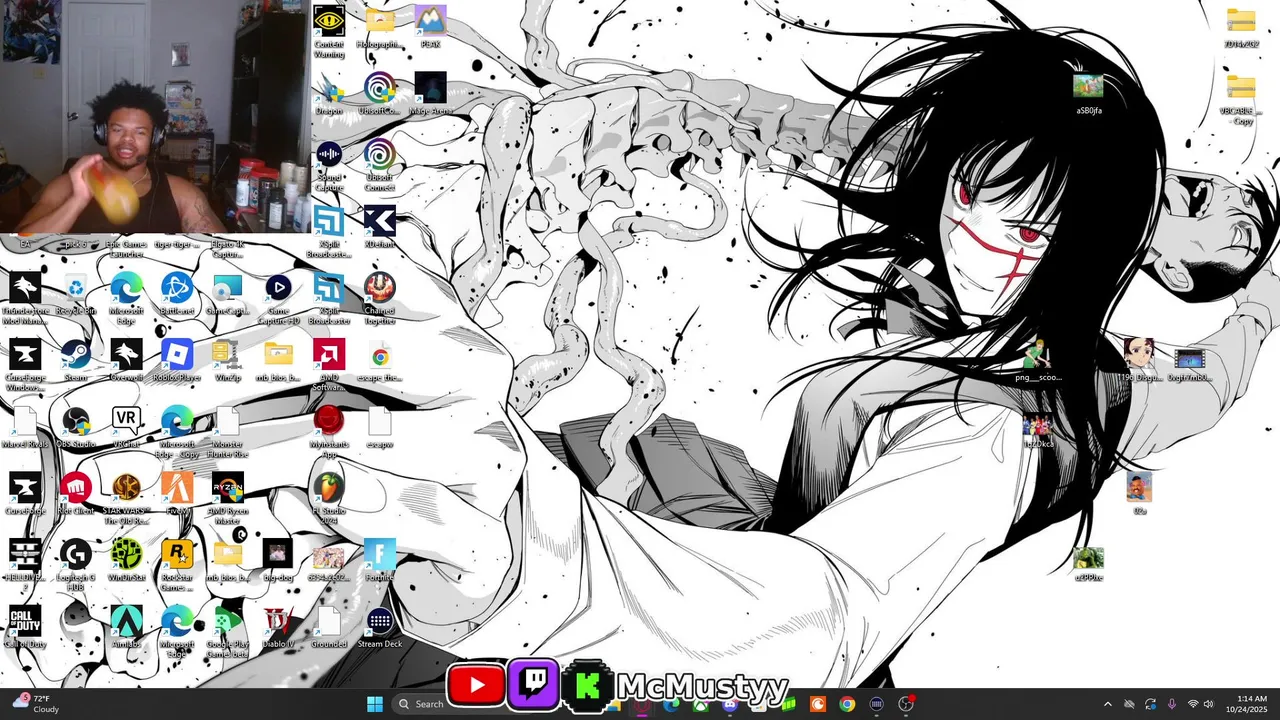Launch WinDirStat

tap(126, 560)
